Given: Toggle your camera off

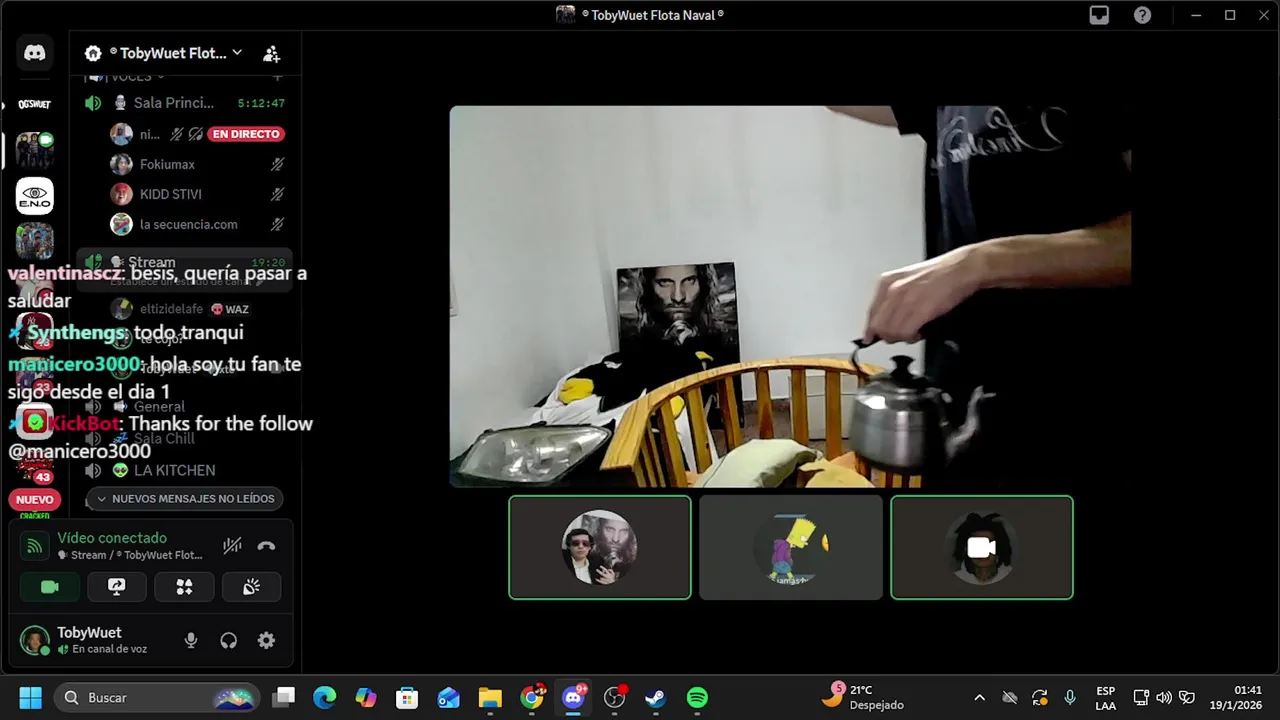Looking at the screenshot, I should point(50,587).
